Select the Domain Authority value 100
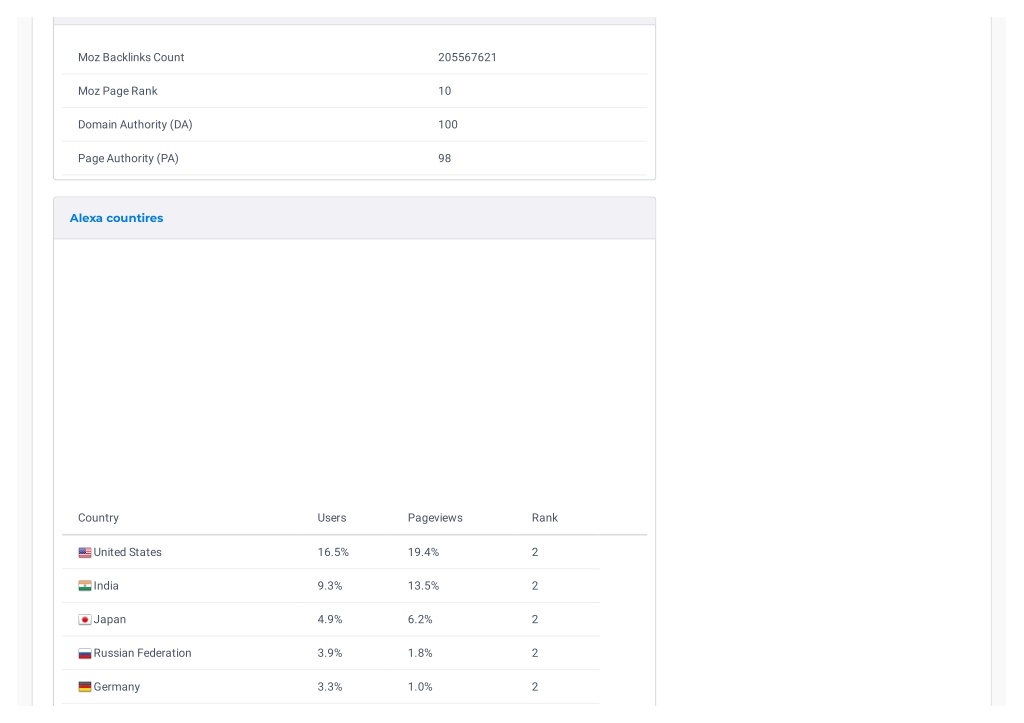Image resolution: width=1024 pixels, height=723 pixels. pos(448,125)
